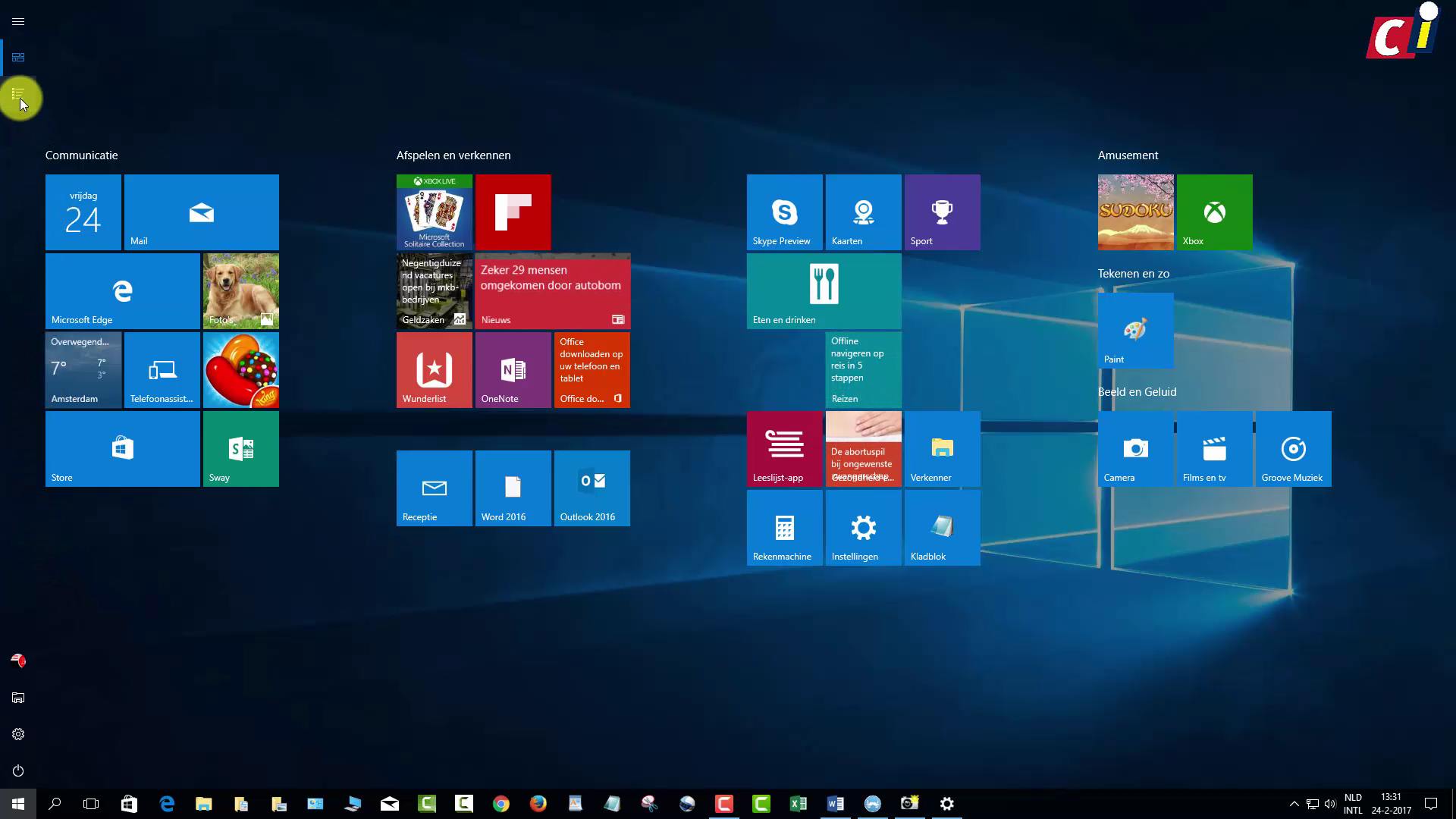Open Groove Muziek
Viewport: 1456px width, 819px height.
coord(1292,448)
